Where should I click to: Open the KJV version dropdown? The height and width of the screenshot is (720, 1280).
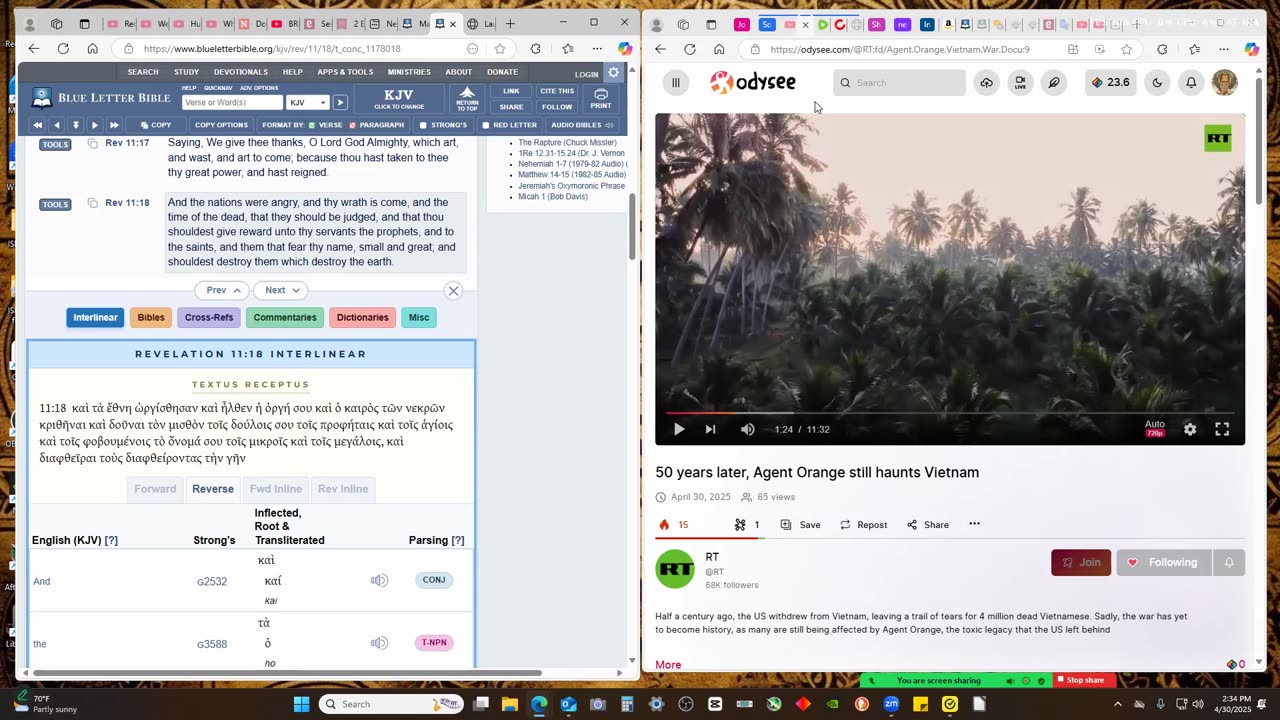point(308,102)
